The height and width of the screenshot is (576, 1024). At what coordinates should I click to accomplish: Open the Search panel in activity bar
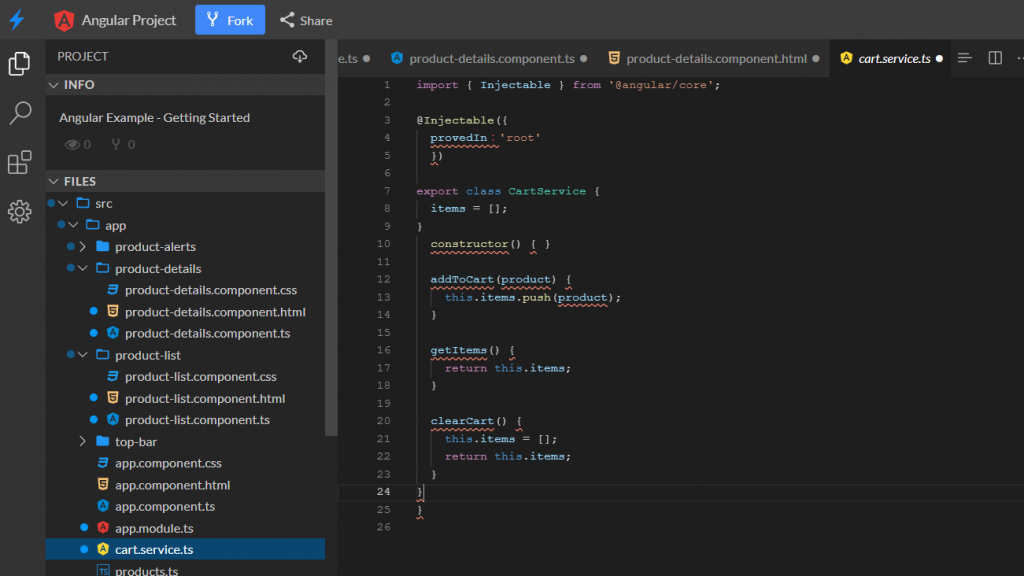(x=19, y=113)
